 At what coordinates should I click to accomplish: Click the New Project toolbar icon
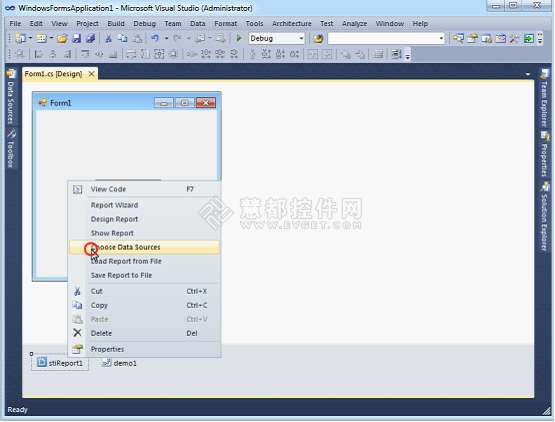click(20, 38)
